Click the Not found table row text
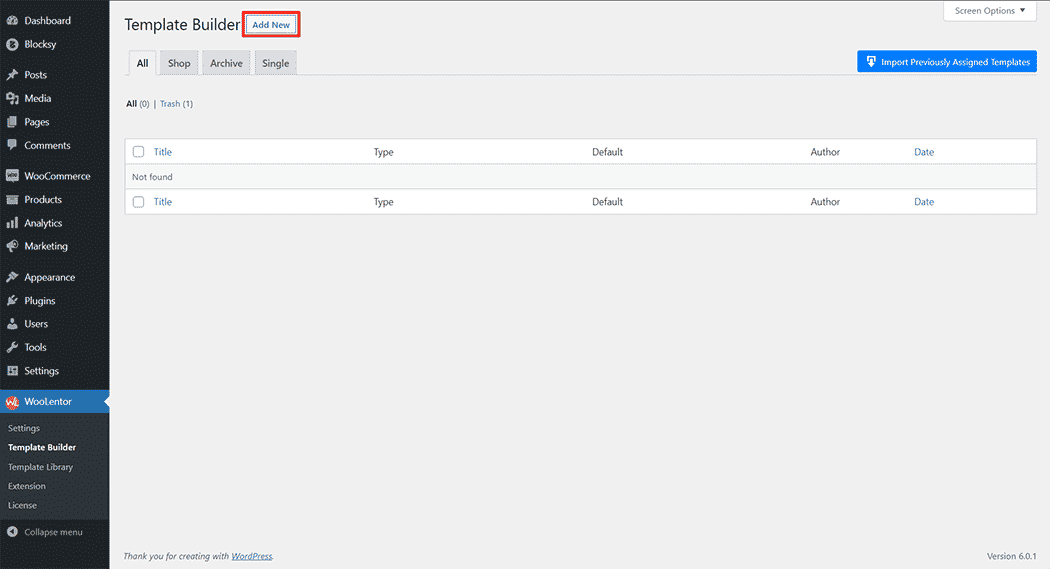This screenshot has width=1050, height=569. (152, 177)
